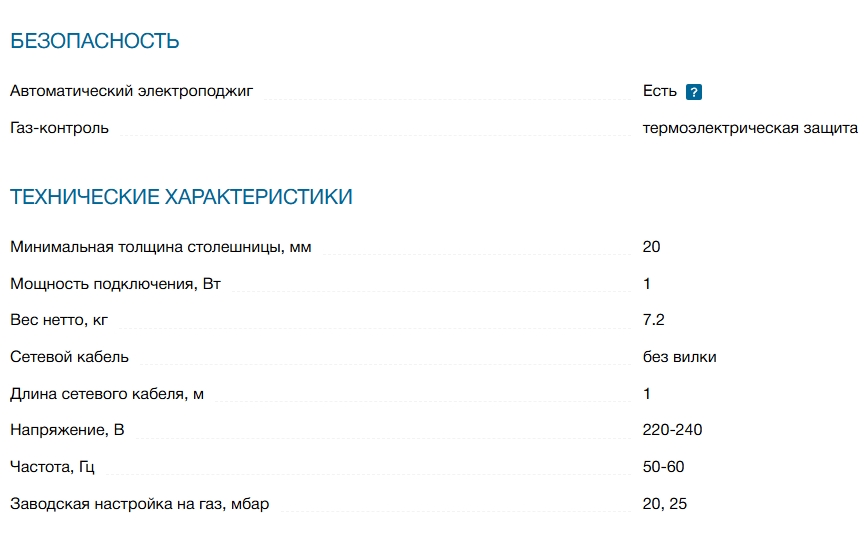Click the термоэлектрическая защита value
The width and height of the screenshot is (864, 537).
750,128
